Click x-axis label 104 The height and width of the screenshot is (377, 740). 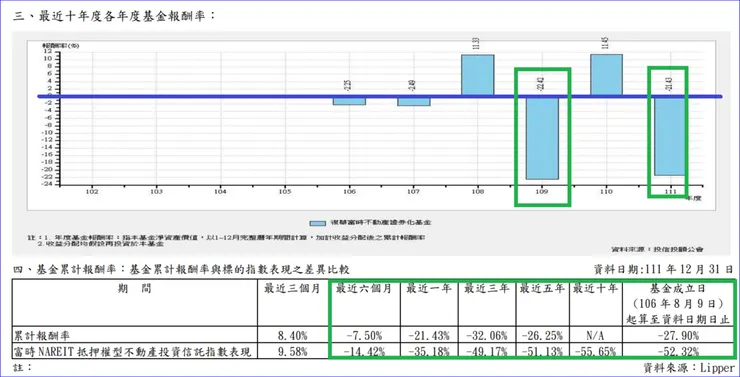point(220,192)
